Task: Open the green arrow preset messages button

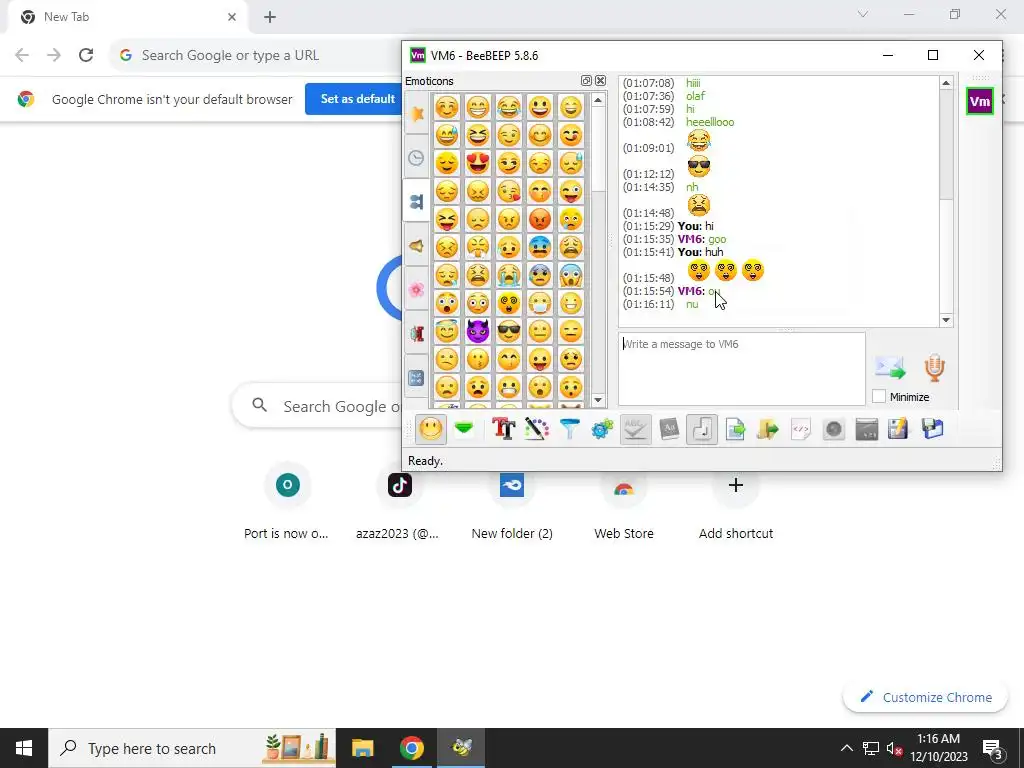Action: (464, 429)
